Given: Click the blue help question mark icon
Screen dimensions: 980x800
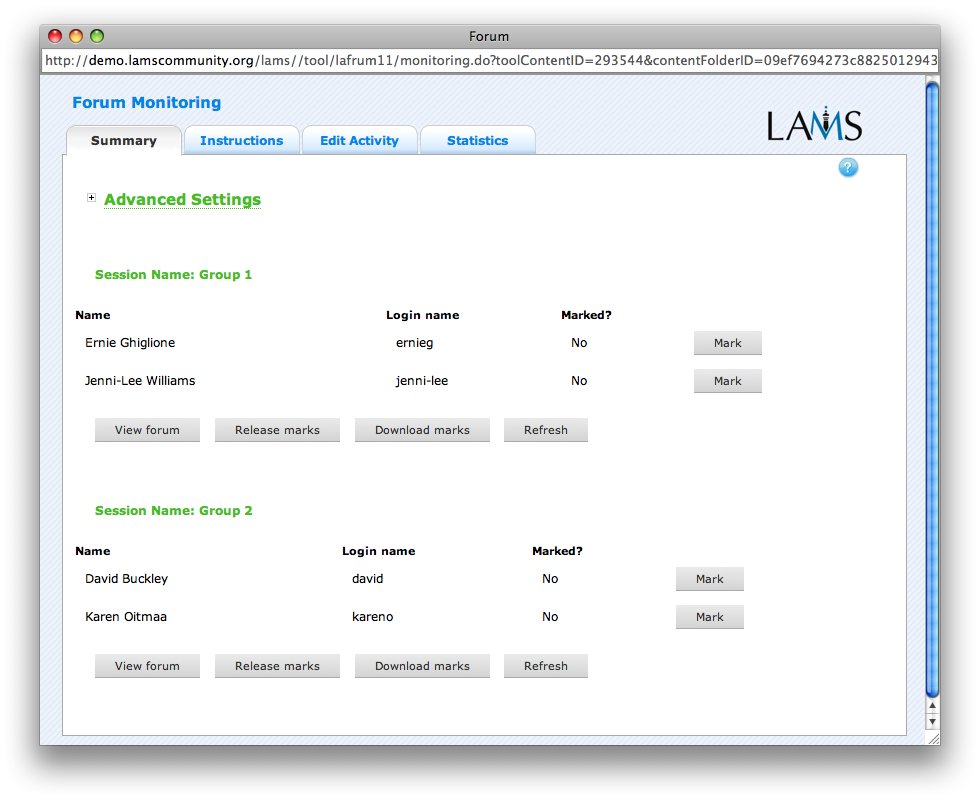Looking at the screenshot, I should (x=848, y=168).
